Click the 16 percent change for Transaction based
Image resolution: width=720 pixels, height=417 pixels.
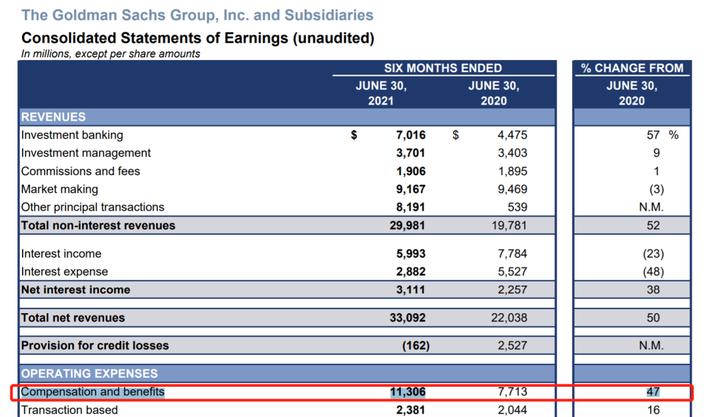[653, 410]
